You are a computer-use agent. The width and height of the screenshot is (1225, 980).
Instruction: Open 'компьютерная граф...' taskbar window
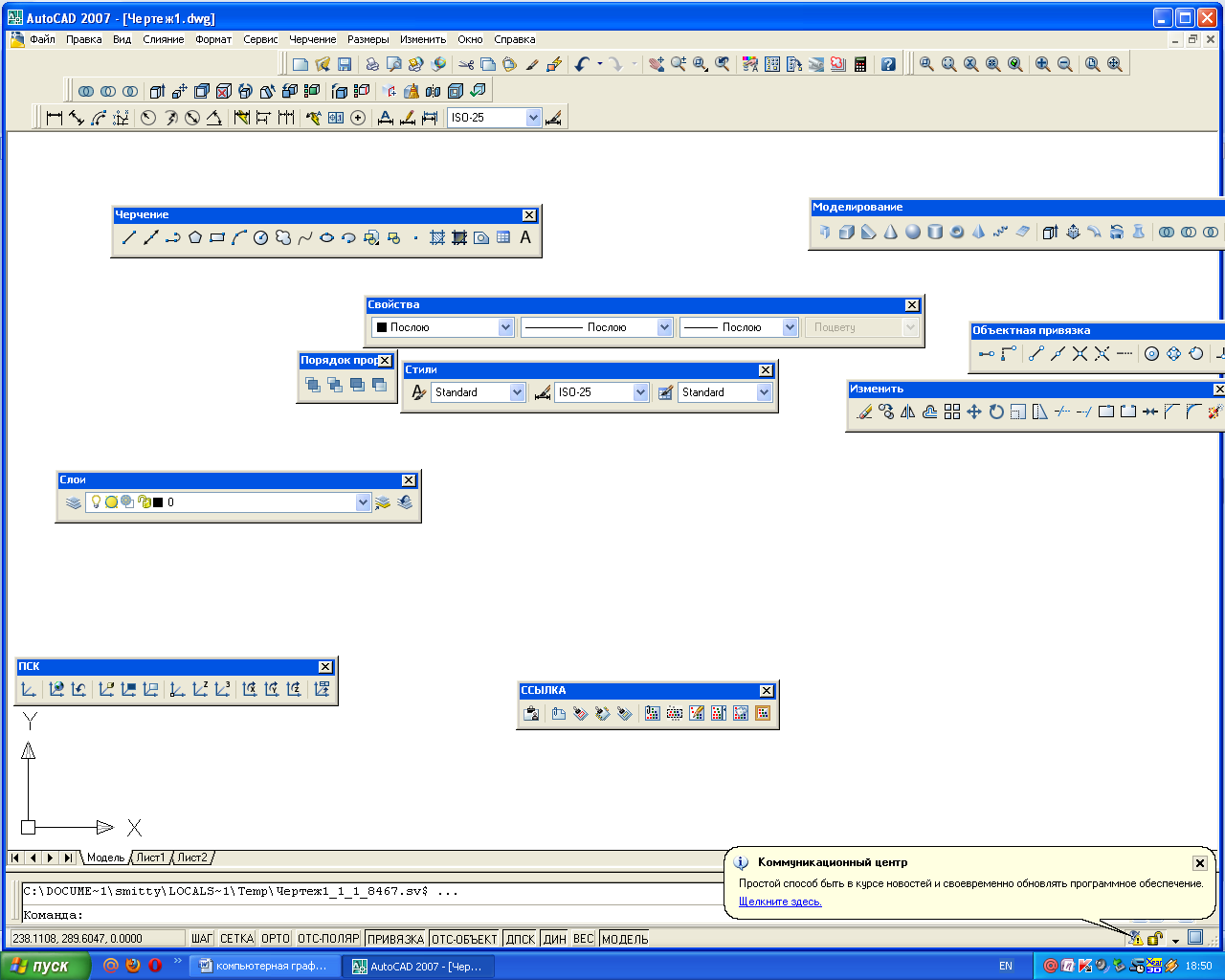[262, 966]
